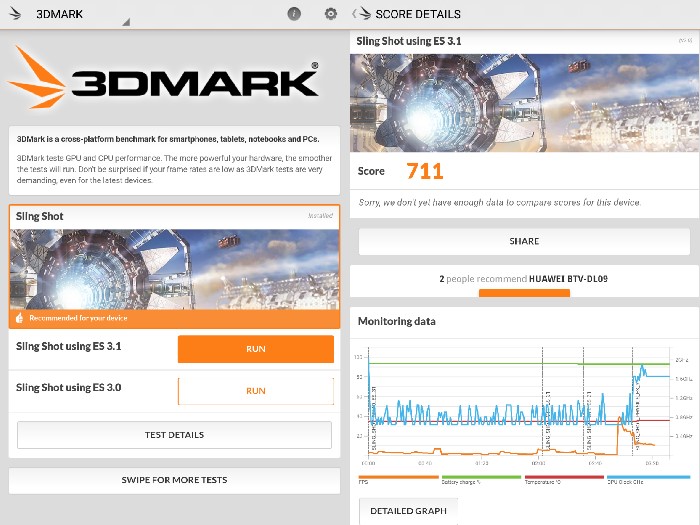The image size is (700, 525).
Task: Open settings gear icon
Action: (330, 14)
